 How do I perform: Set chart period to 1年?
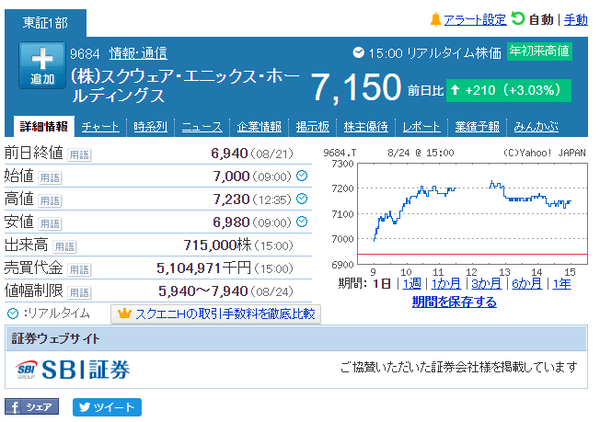(562, 284)
